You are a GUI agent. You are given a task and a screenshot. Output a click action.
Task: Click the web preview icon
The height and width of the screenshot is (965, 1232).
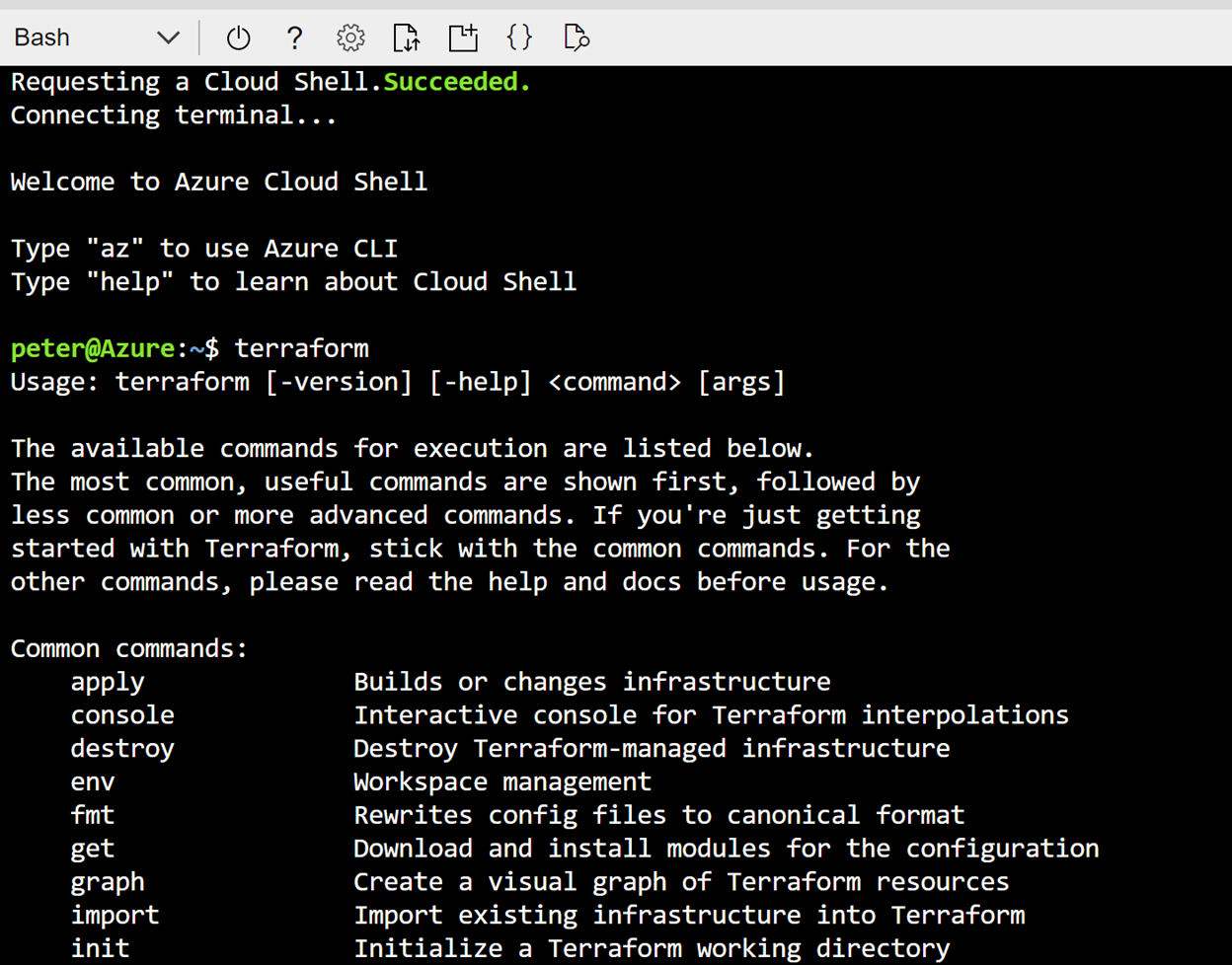pos(577,37)
